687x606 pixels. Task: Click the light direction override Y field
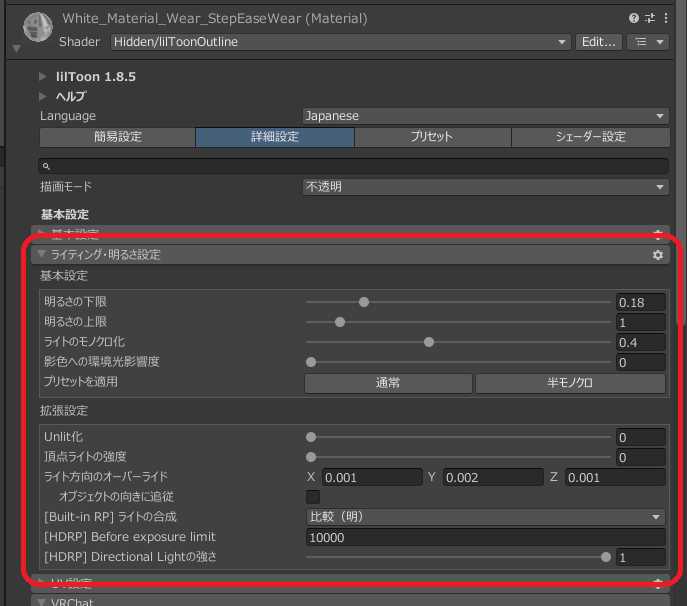pyautogui.click(x=493, y=477)
